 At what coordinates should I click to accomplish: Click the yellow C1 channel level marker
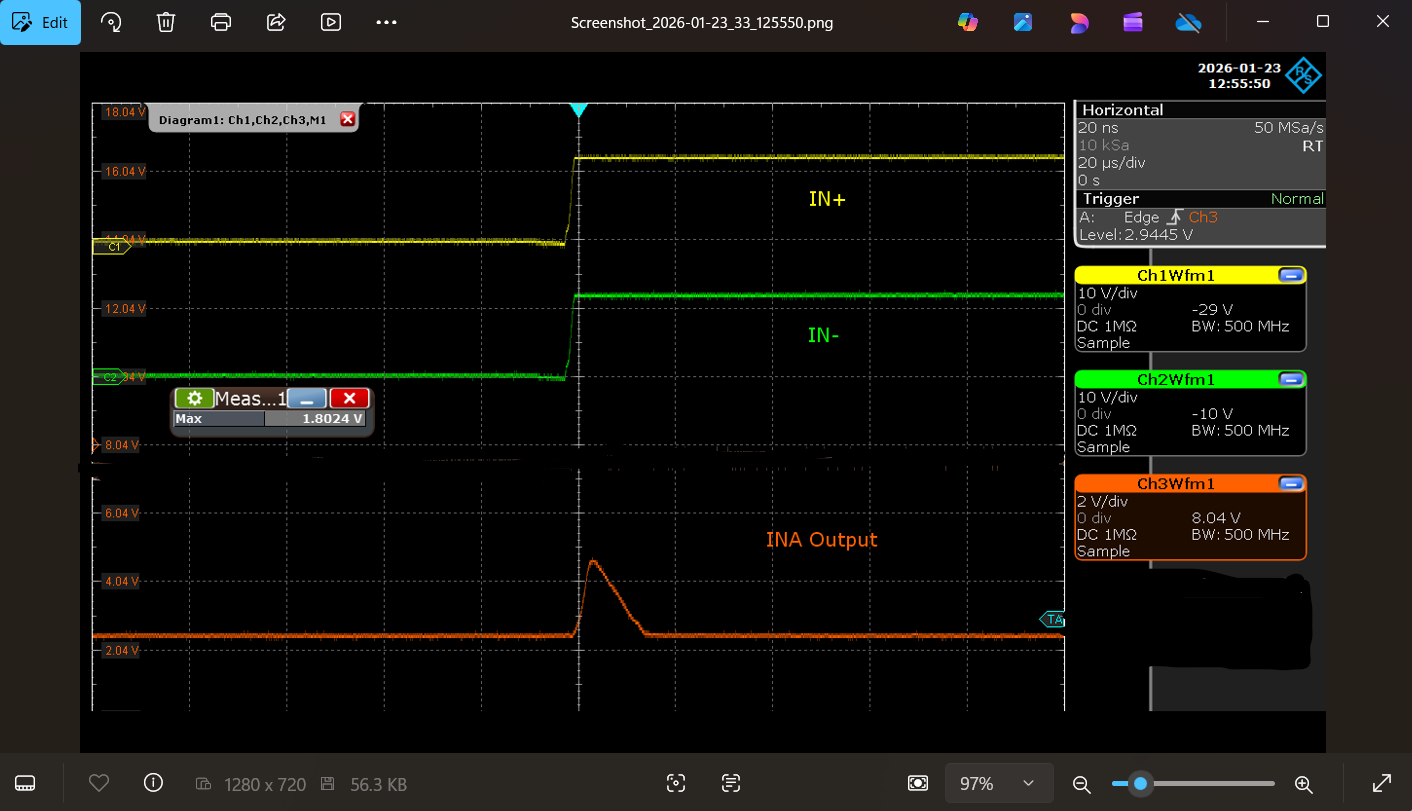pyautogui.click(x=111, y=246)
